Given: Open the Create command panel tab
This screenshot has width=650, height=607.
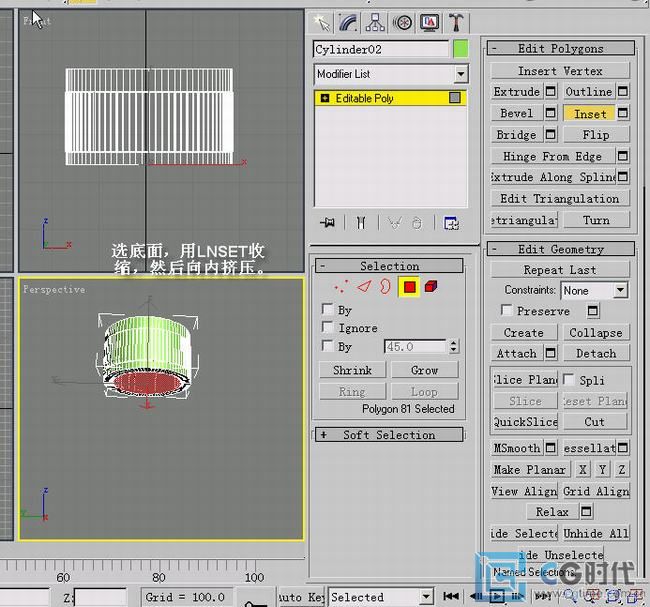Looking at the screenshot, I should pos(322,22).
